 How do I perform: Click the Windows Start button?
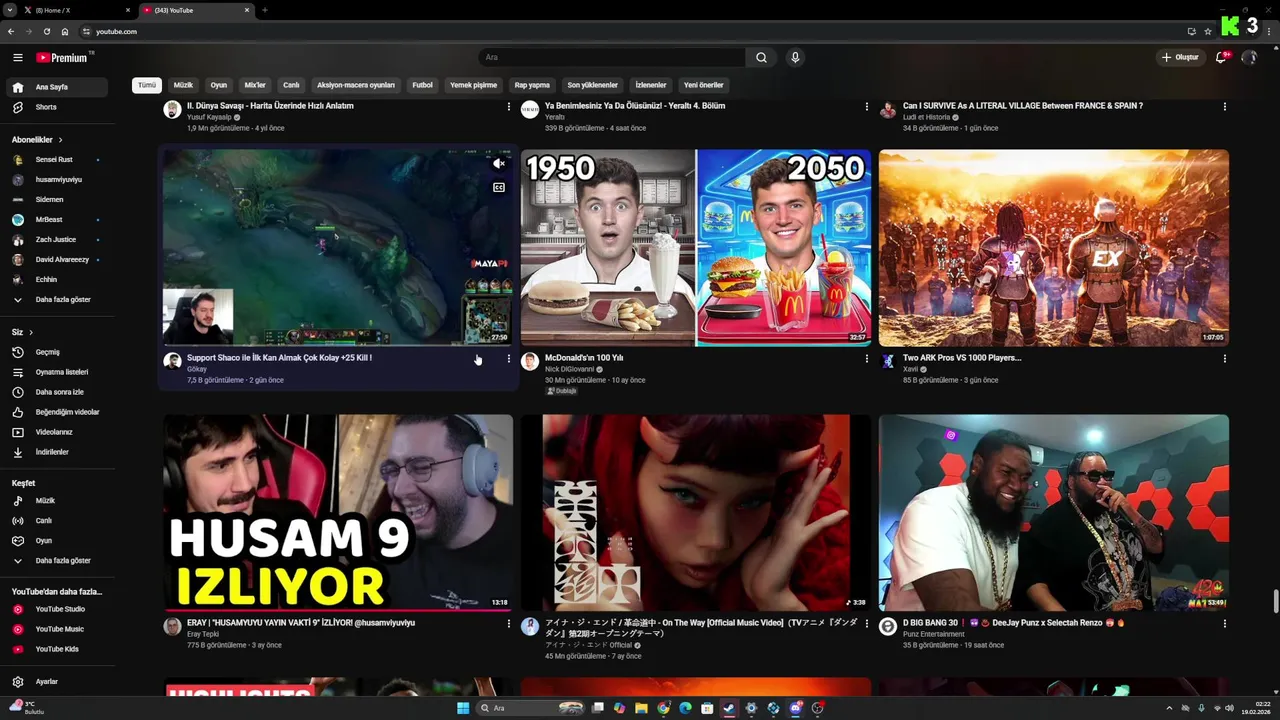point(463,708)
